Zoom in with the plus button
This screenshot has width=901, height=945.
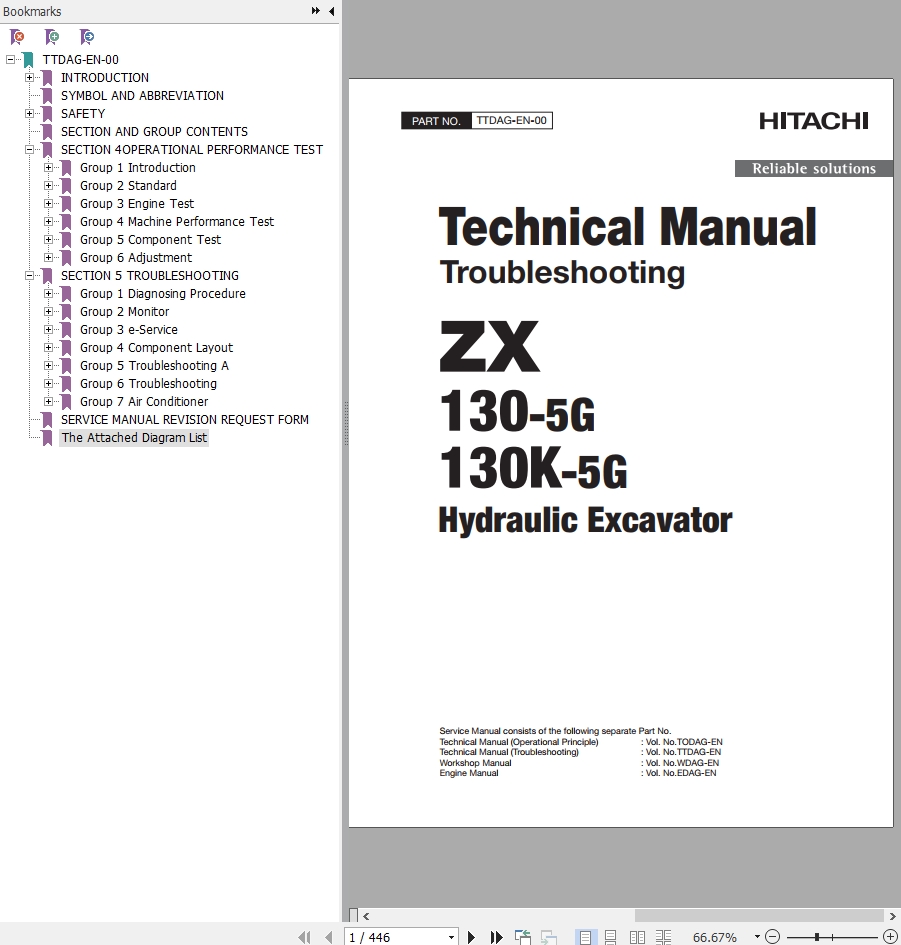pyautogui.click(x=890, y=937)
